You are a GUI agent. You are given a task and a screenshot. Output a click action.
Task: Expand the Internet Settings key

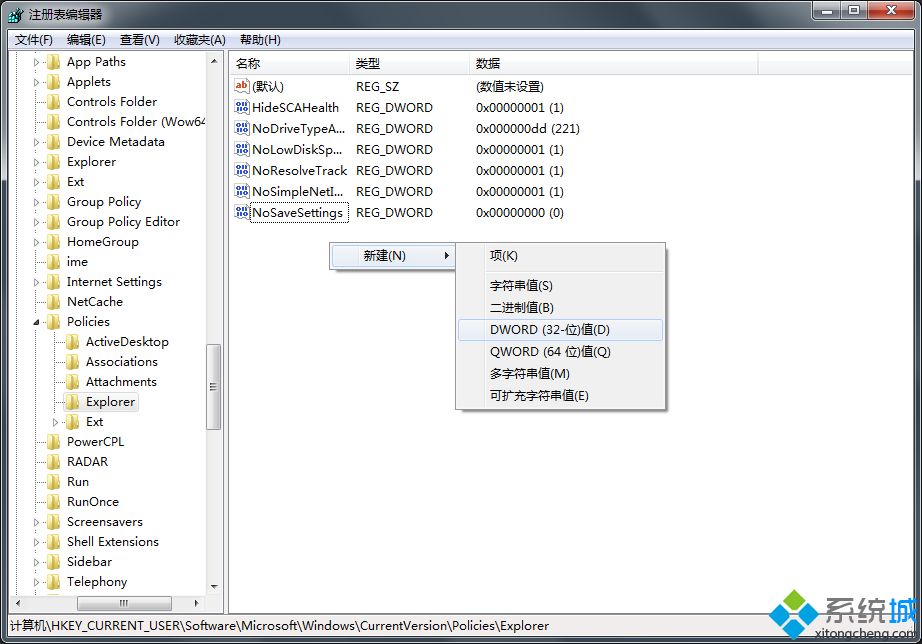click(x=36, y=282)
